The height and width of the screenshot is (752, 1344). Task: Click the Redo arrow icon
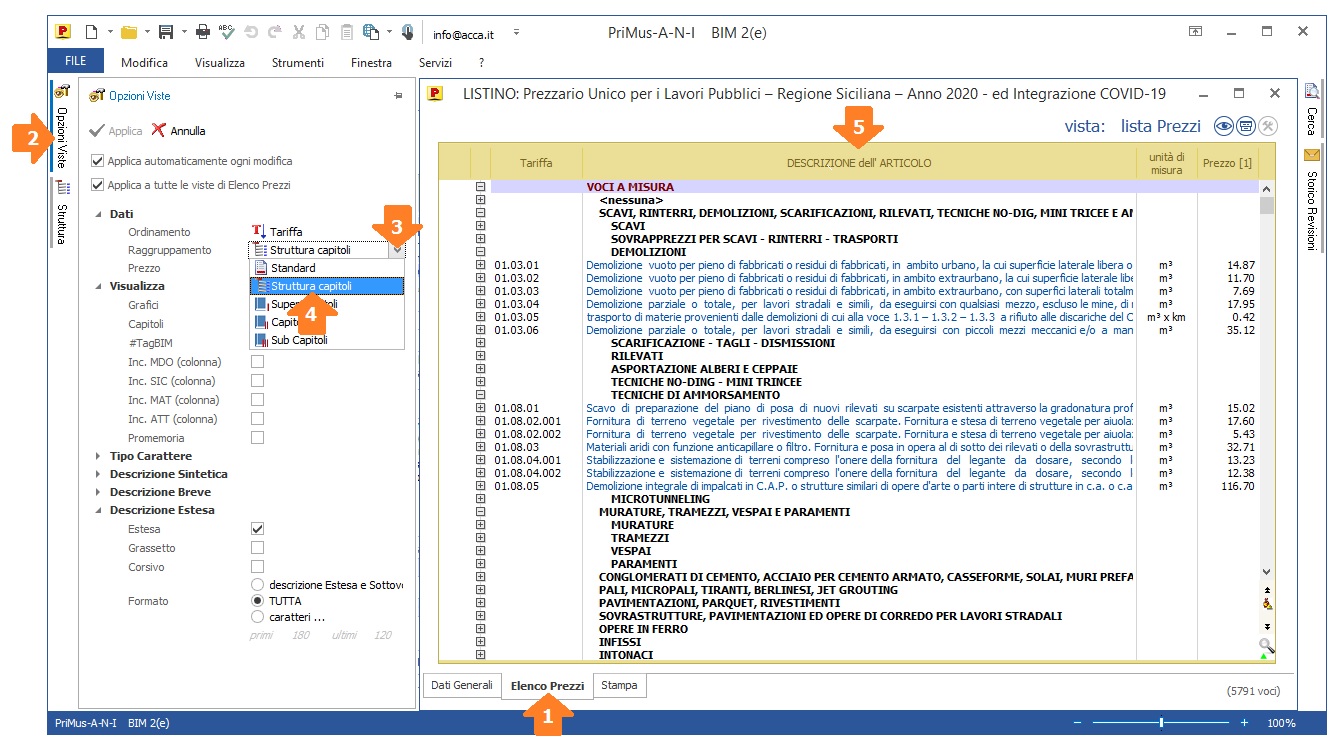[x=274, y=32]
